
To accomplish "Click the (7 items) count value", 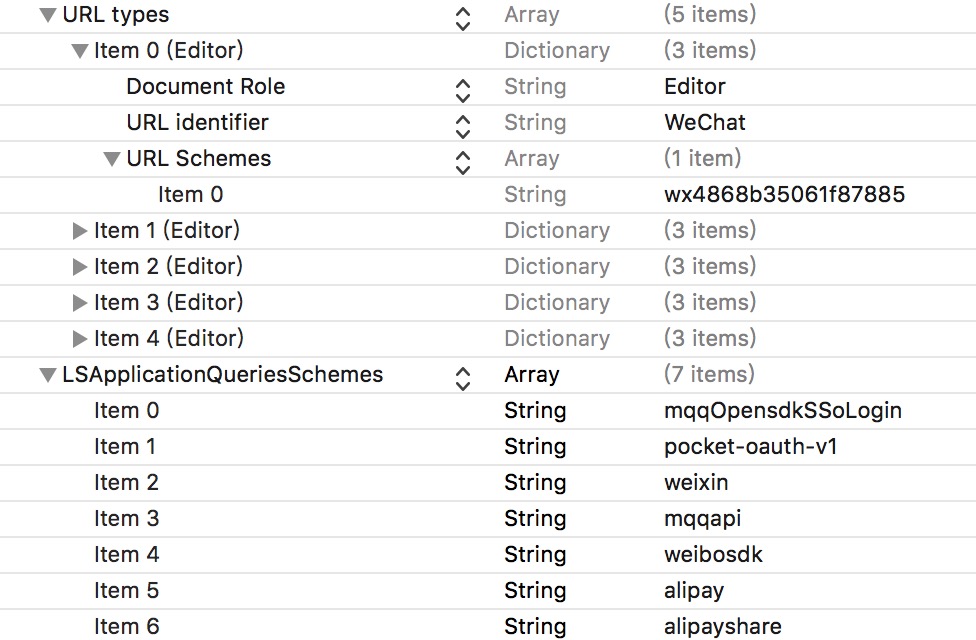I will (709, 375).
